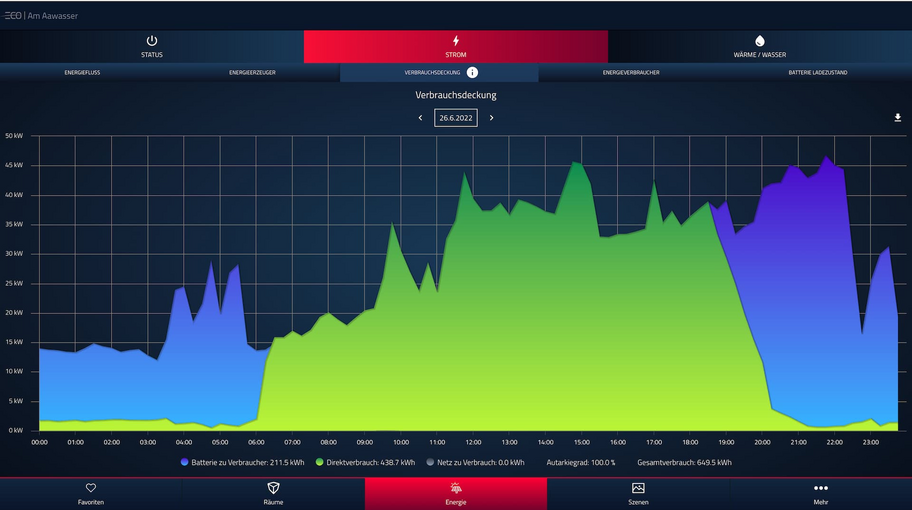Screen dimensions: 912x510
Task: Go to next day with right chevron
Action: (491, 118)
